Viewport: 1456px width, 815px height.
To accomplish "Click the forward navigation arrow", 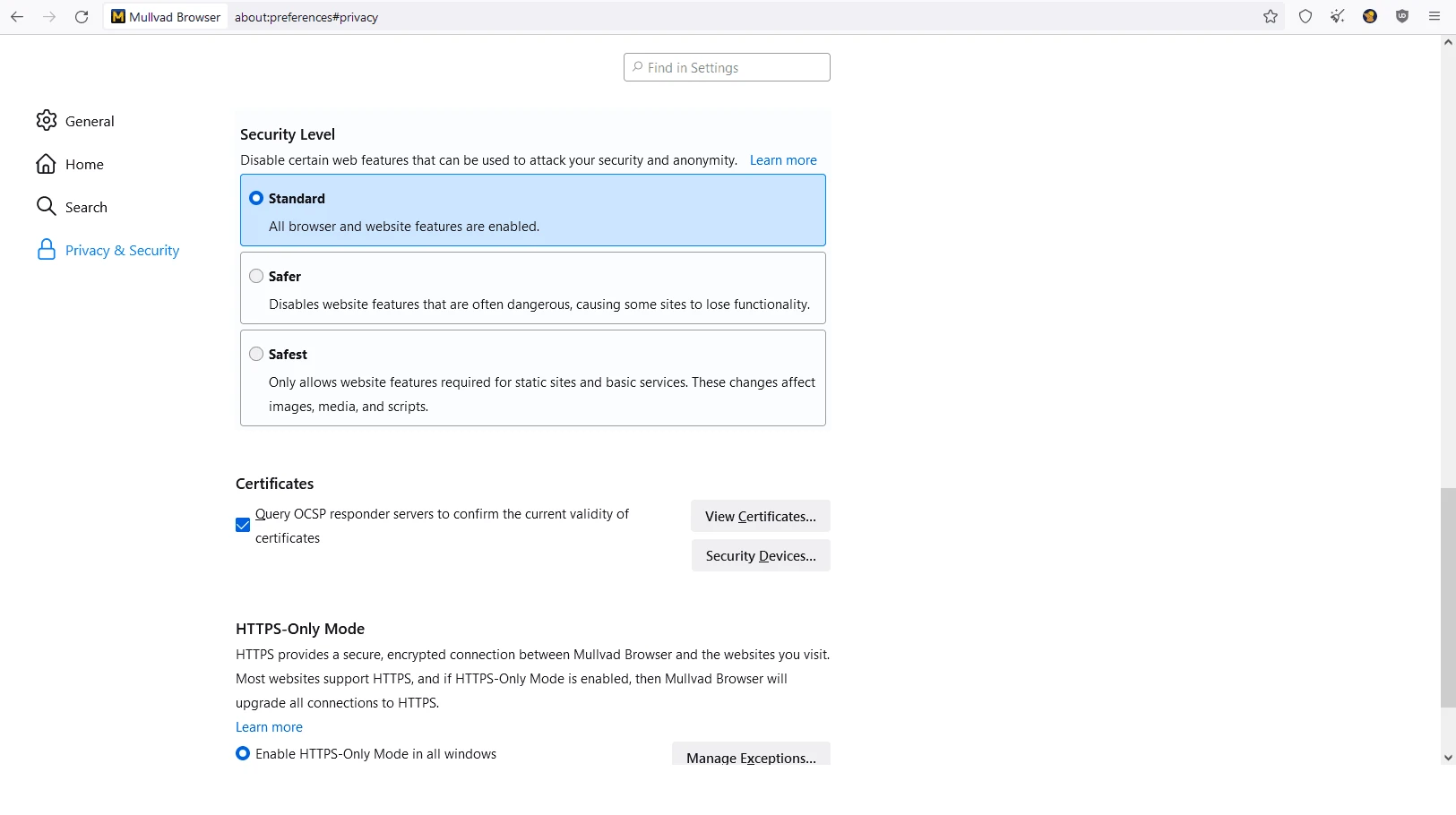I will (49, 17).
